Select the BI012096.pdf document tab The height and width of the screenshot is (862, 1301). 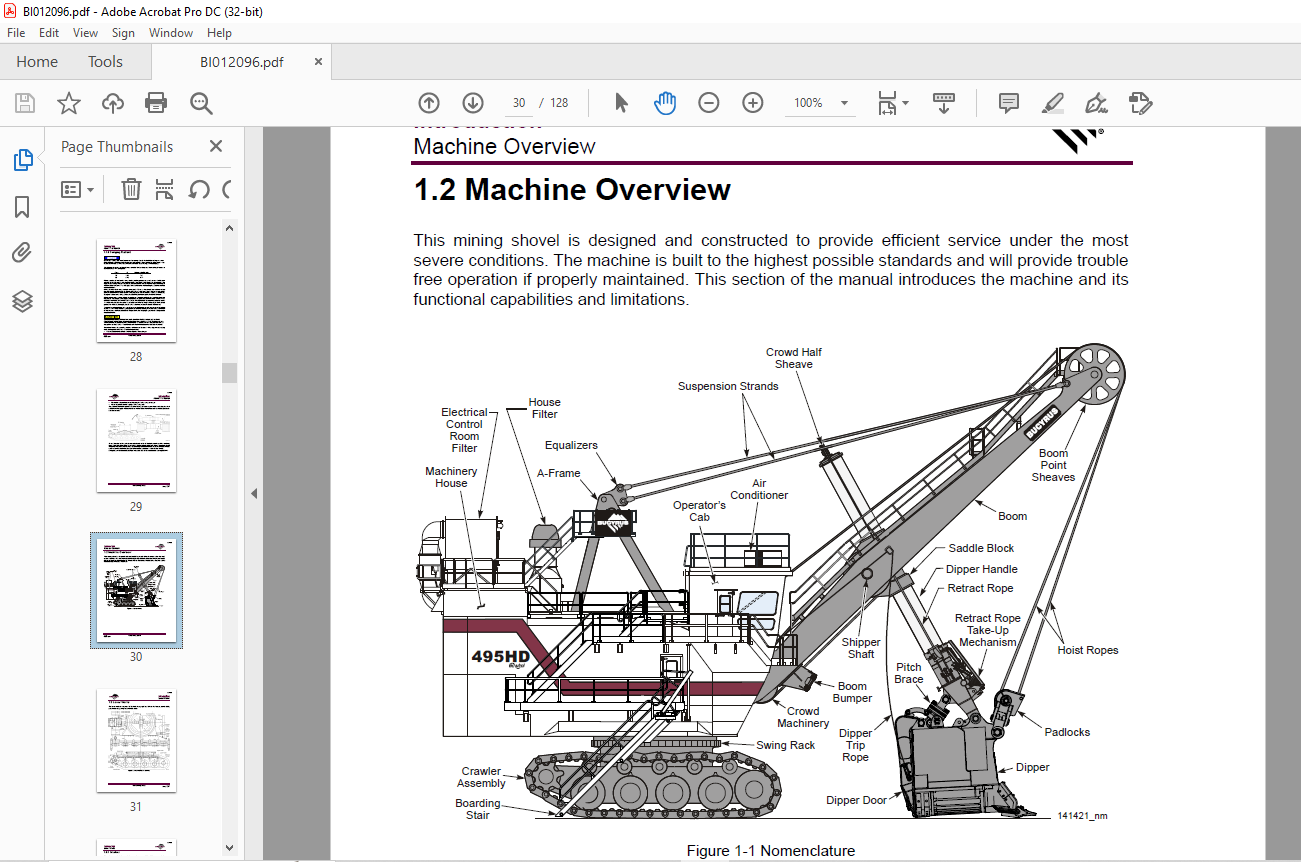point(241,62)
